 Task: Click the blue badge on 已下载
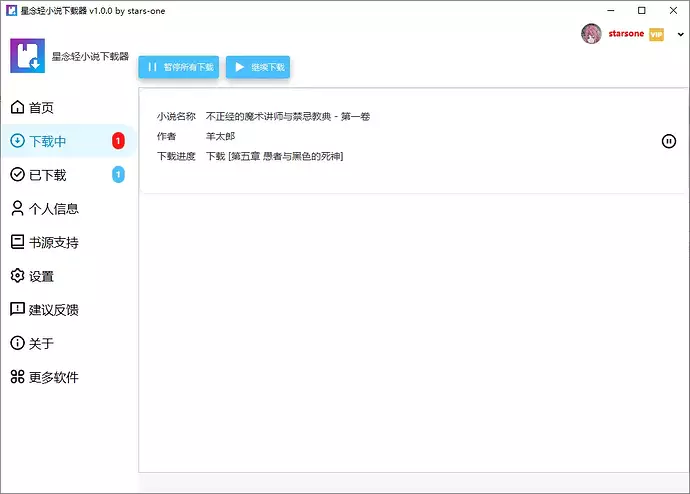click(x=118, y=175)
